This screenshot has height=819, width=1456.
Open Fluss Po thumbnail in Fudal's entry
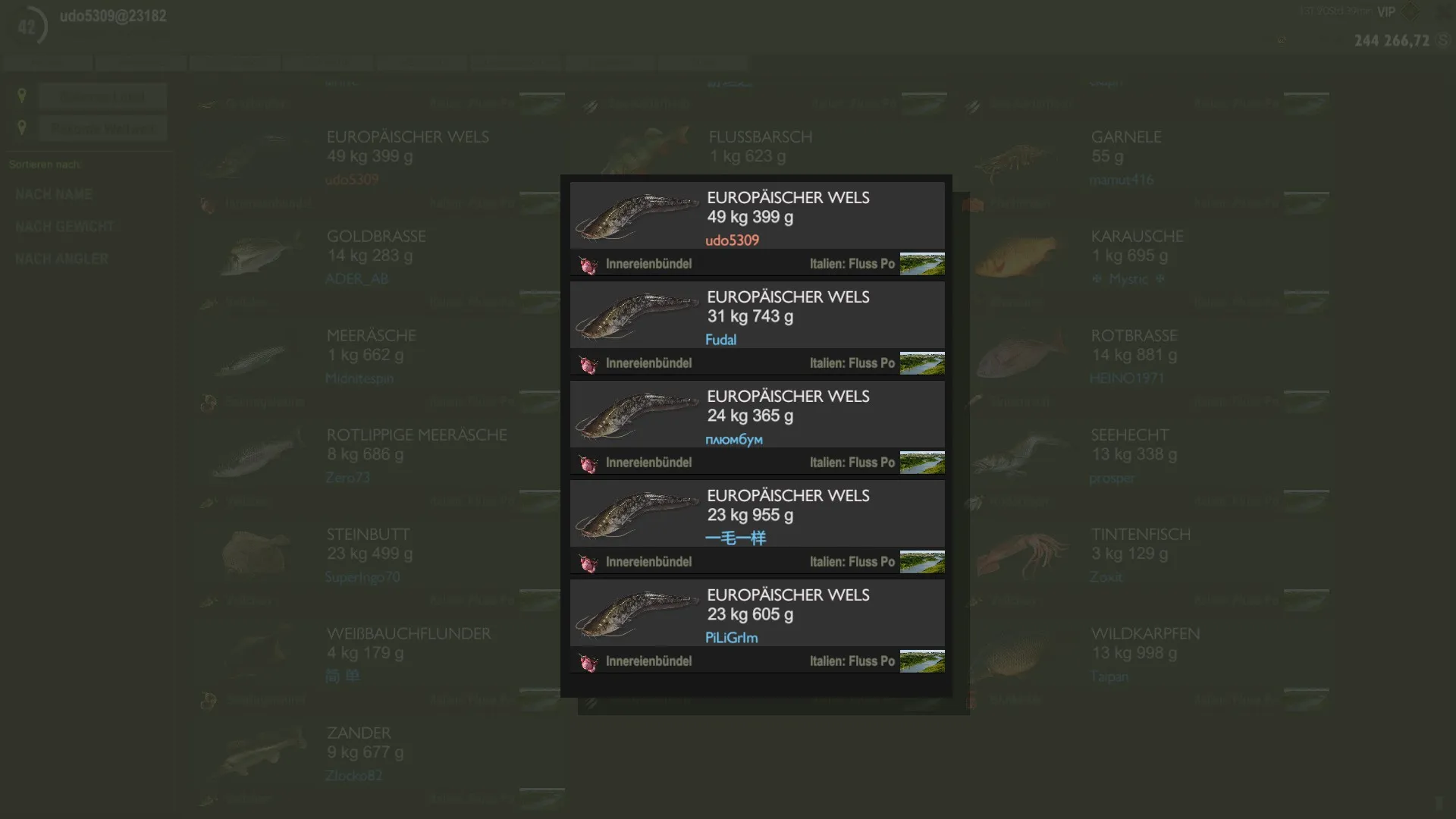tap(922, 363)
